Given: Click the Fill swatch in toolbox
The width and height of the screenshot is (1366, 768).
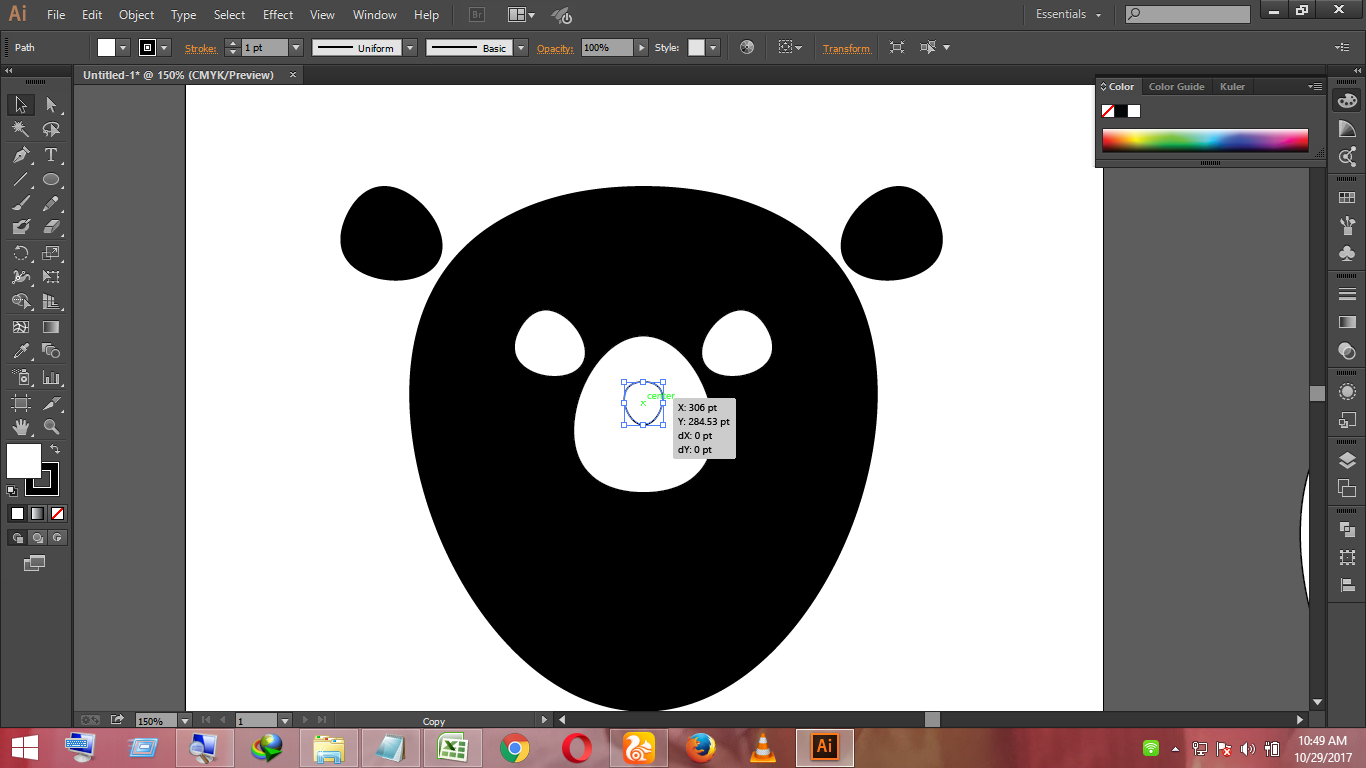Looking at the screenshot, I should (x=24, y=461).
